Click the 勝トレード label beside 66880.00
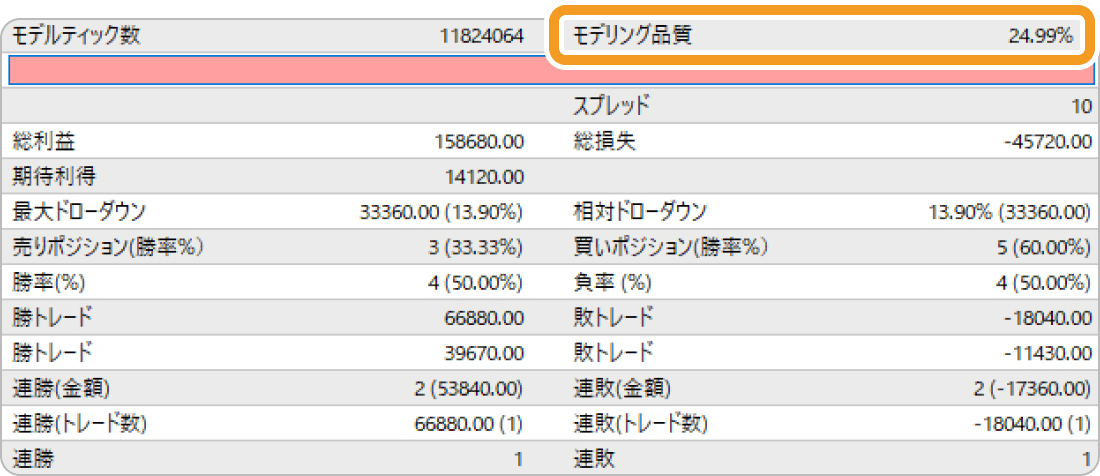Image resolution: width=1100 pixels, height=476 pixels. click(52, 317)
